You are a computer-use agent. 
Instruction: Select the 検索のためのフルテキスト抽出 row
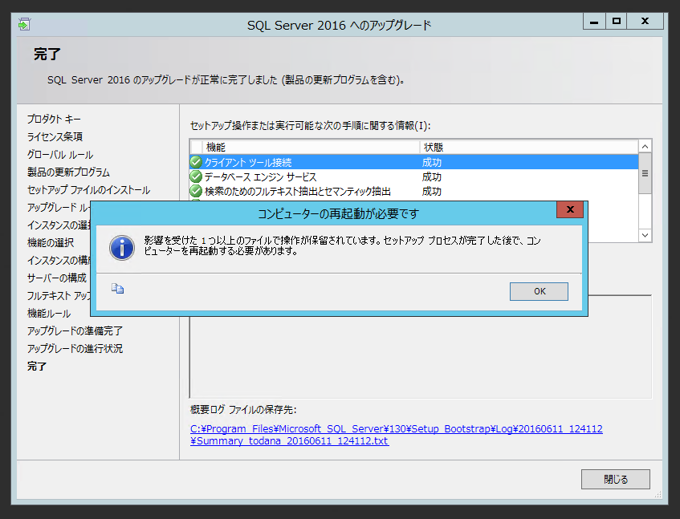click(414, 191)
